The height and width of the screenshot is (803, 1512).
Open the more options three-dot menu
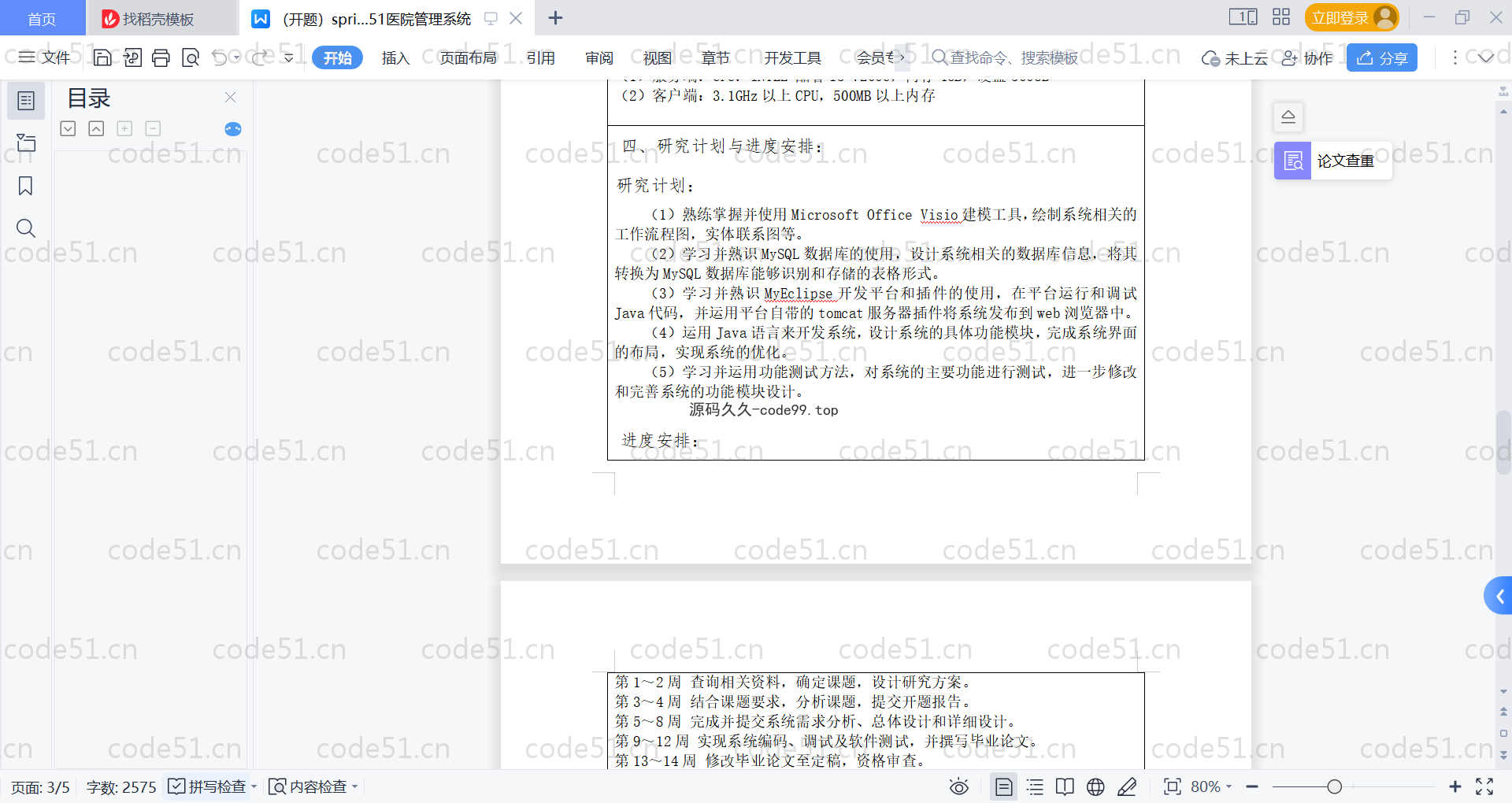coord(1455,57)
